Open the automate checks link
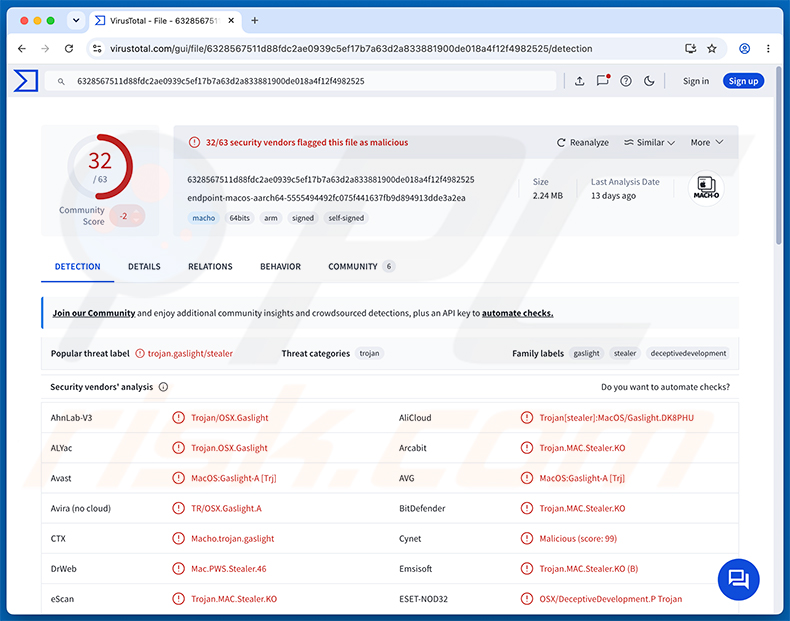The image size is (790, 621). coord(517,313)
